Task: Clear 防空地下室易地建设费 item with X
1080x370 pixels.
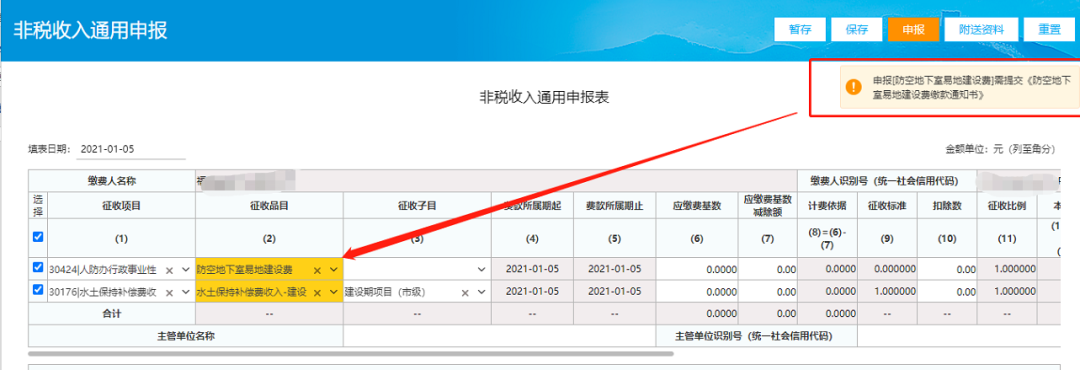Action: pyautogui.click(x=317, y=270)
